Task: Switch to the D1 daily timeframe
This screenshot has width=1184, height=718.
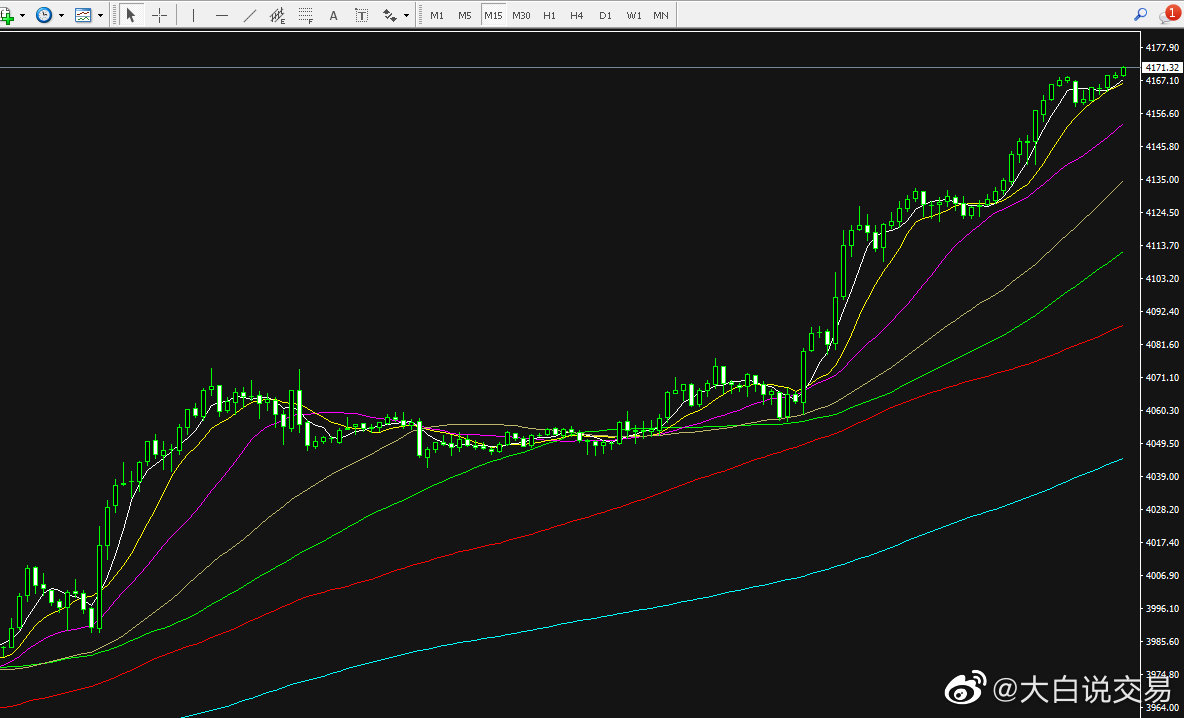Action: 605,16
